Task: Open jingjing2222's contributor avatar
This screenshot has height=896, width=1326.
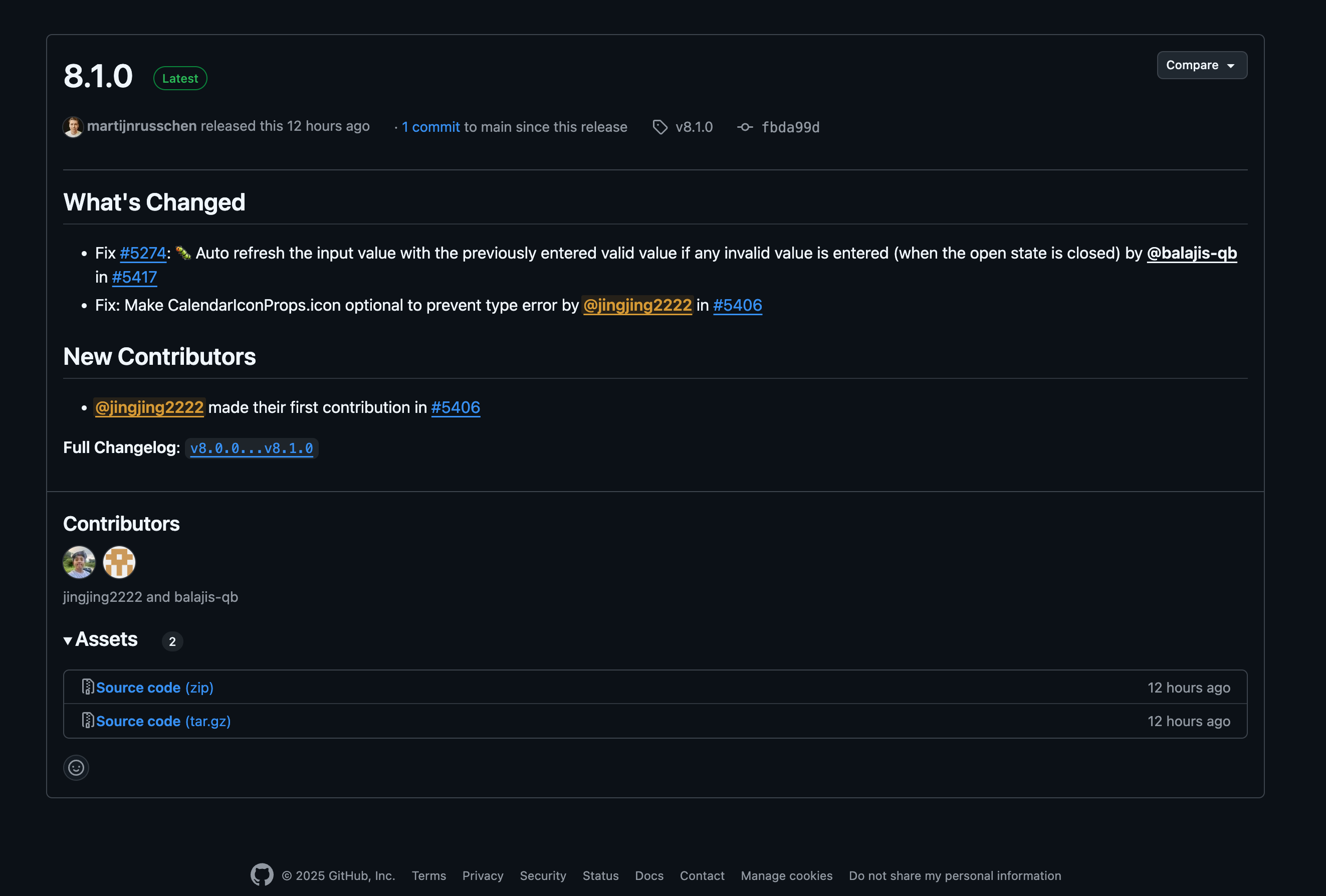Action: point(79,562)
